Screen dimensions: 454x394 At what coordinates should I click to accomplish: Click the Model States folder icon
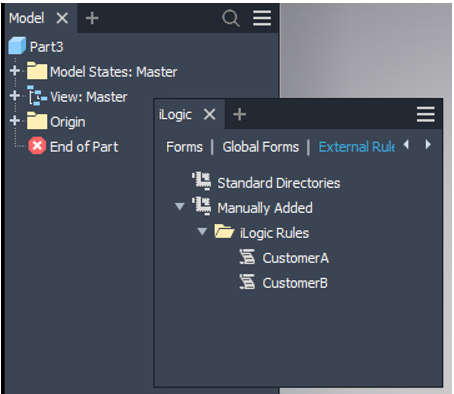(x=37, y=71)
